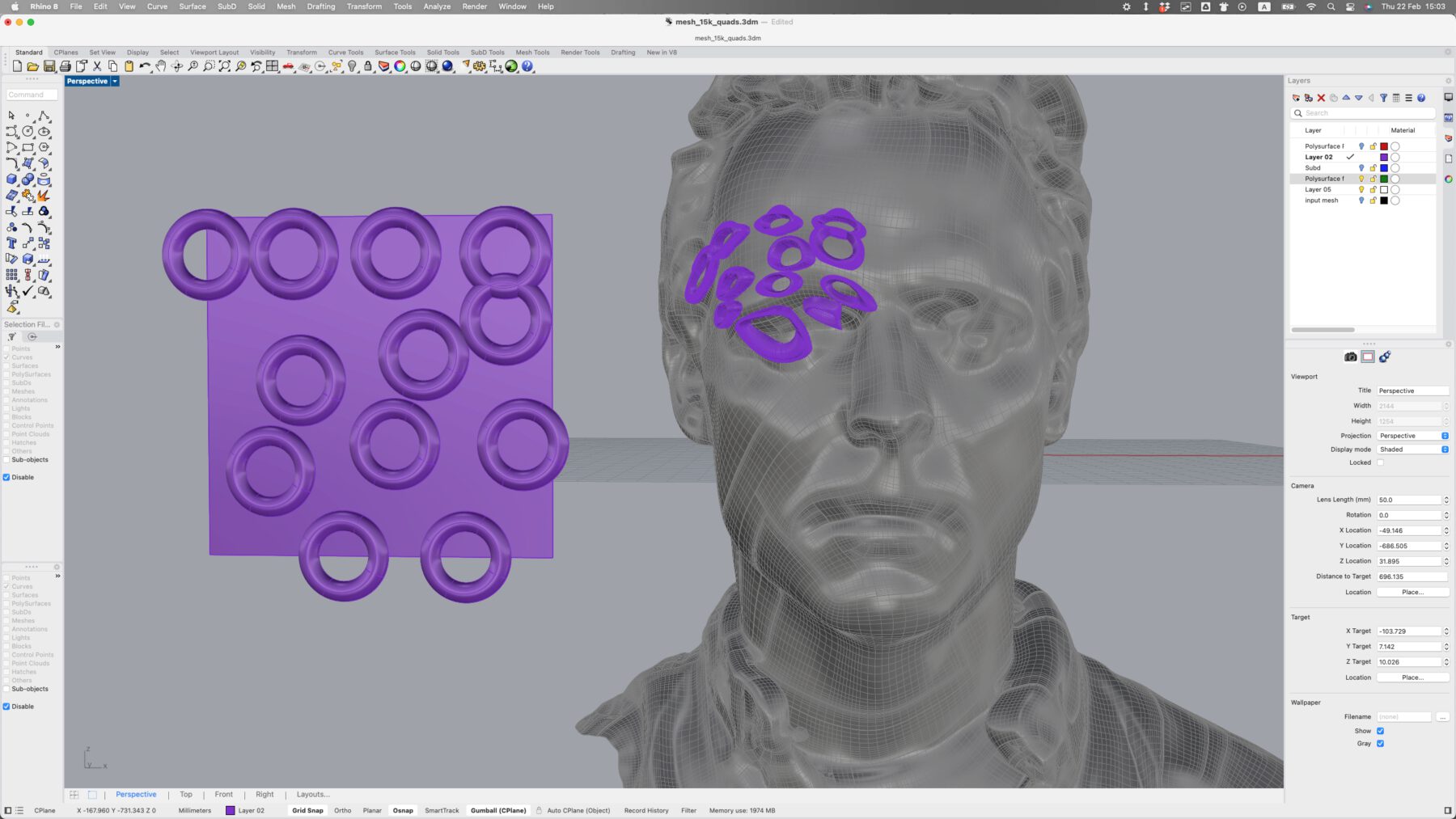Toggle the Wallpaper Gray checkbox
1456x819 pixels.
pos(1380,744)
